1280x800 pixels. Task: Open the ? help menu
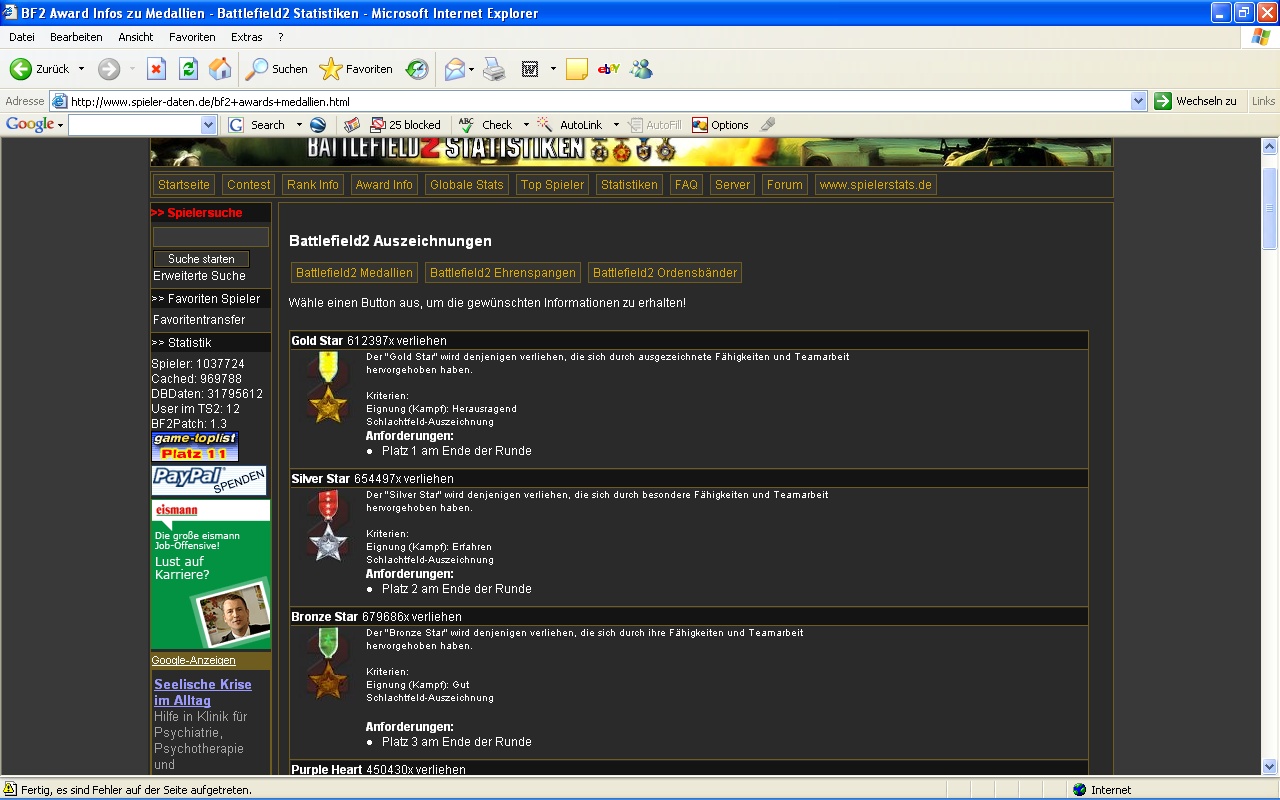281,37
